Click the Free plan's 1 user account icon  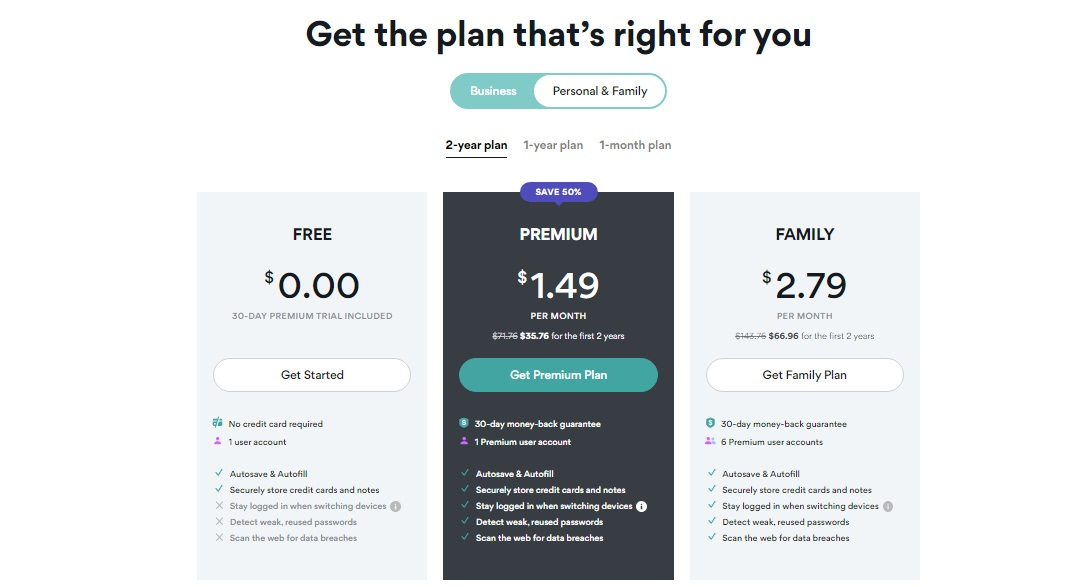click(x=218, y=441)
